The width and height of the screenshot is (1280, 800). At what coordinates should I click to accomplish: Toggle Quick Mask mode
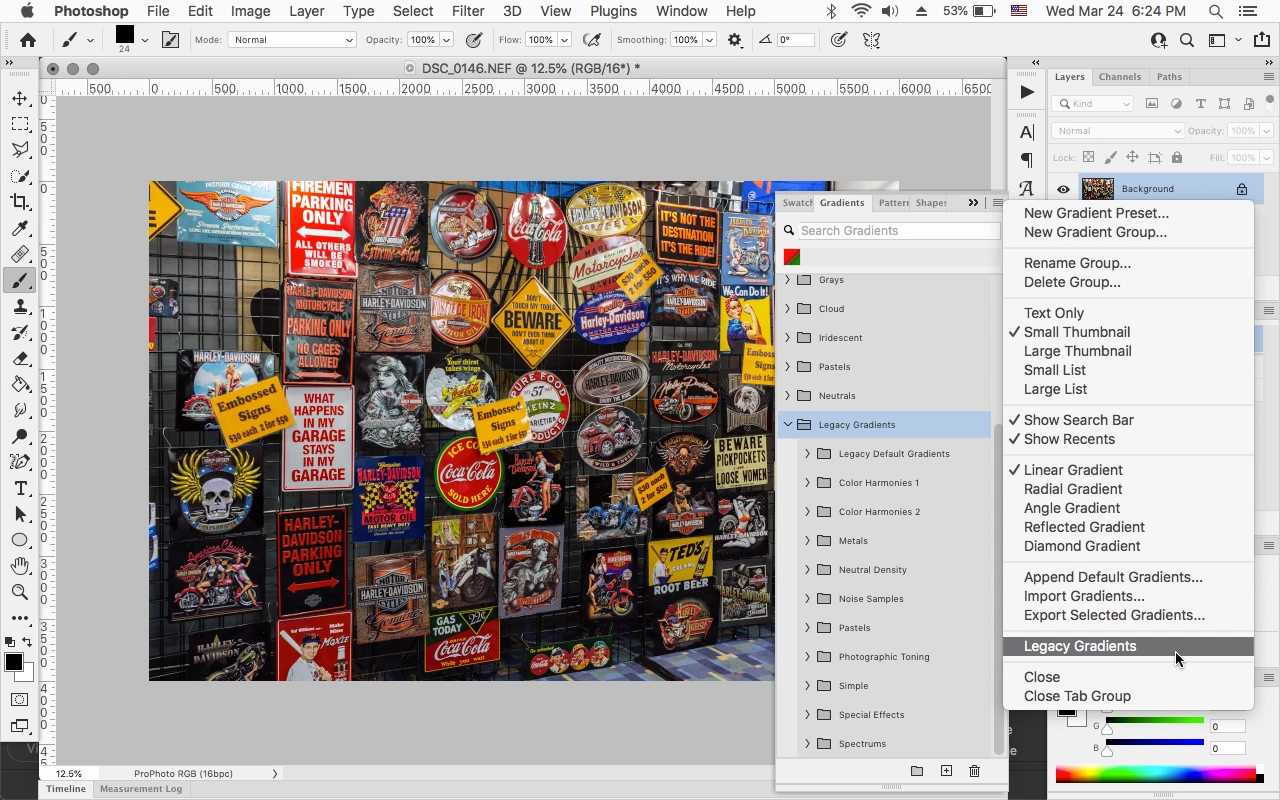[x=20, y=700]
